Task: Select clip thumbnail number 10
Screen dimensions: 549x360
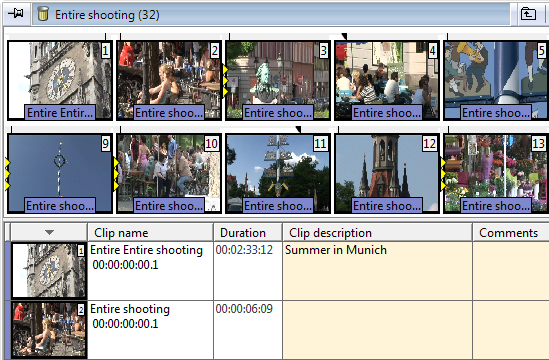Action: coord(169,174)
